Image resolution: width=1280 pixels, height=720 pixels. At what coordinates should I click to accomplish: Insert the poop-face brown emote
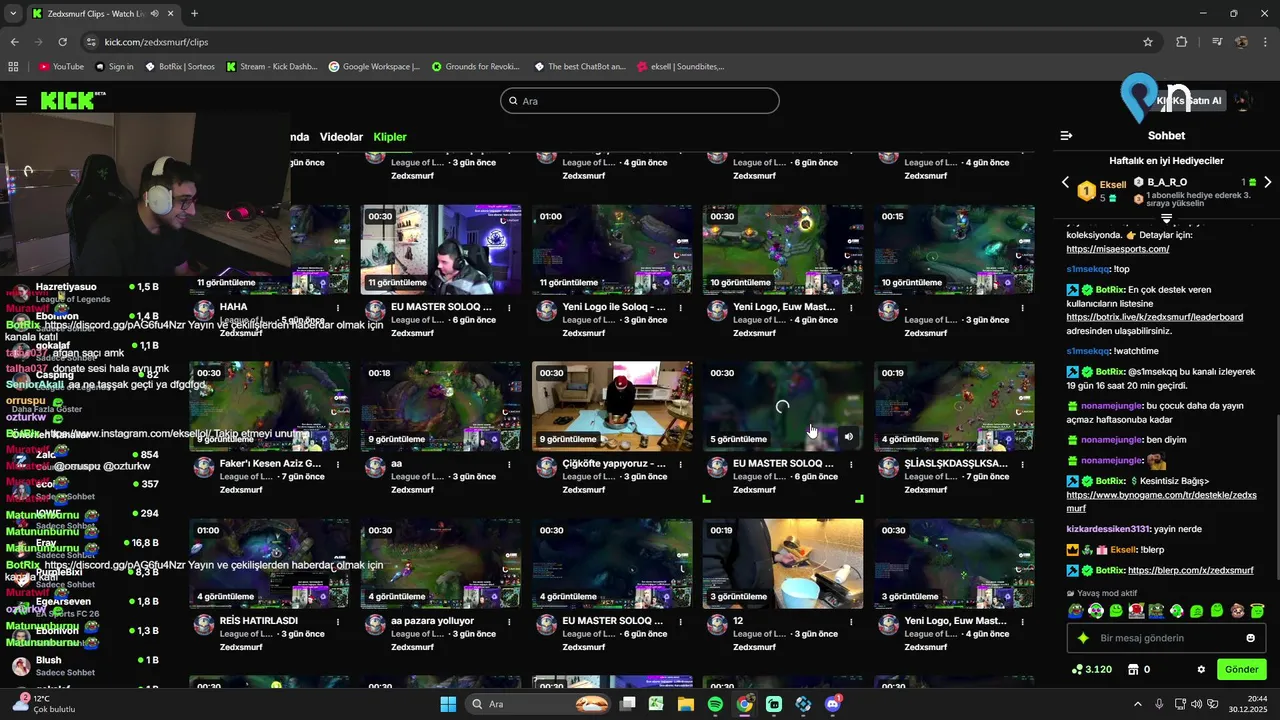[x=1237, y=611]
